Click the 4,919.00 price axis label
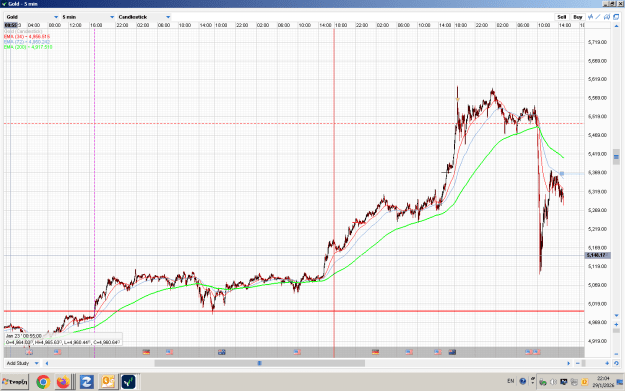This screenshot has height=391, width=625. point(597,341)
